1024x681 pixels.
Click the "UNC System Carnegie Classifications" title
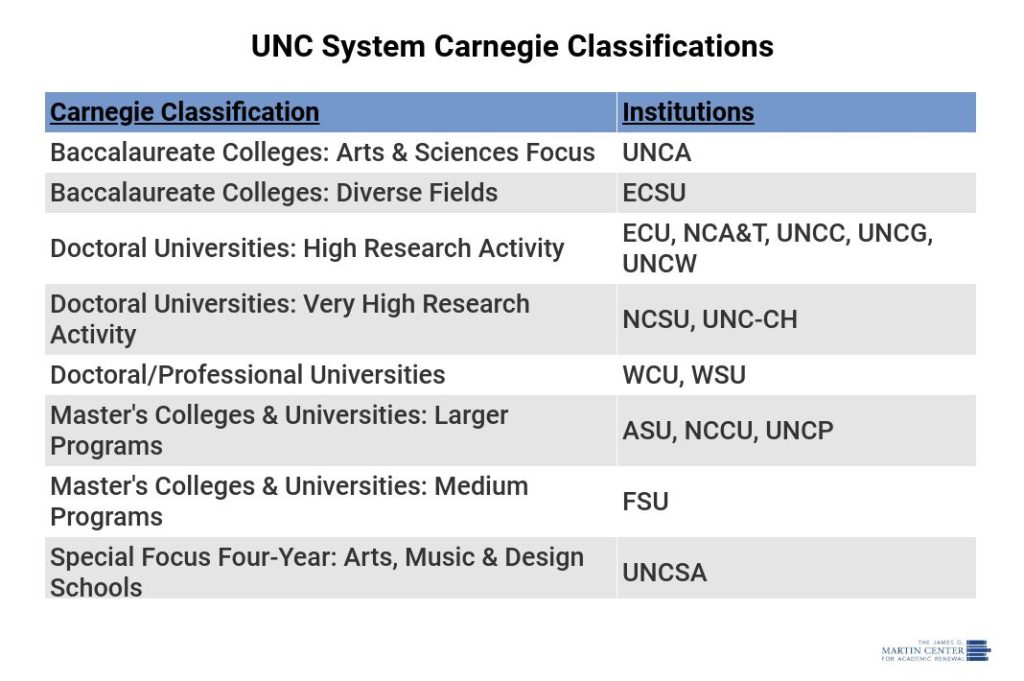[x=512, y=46]
